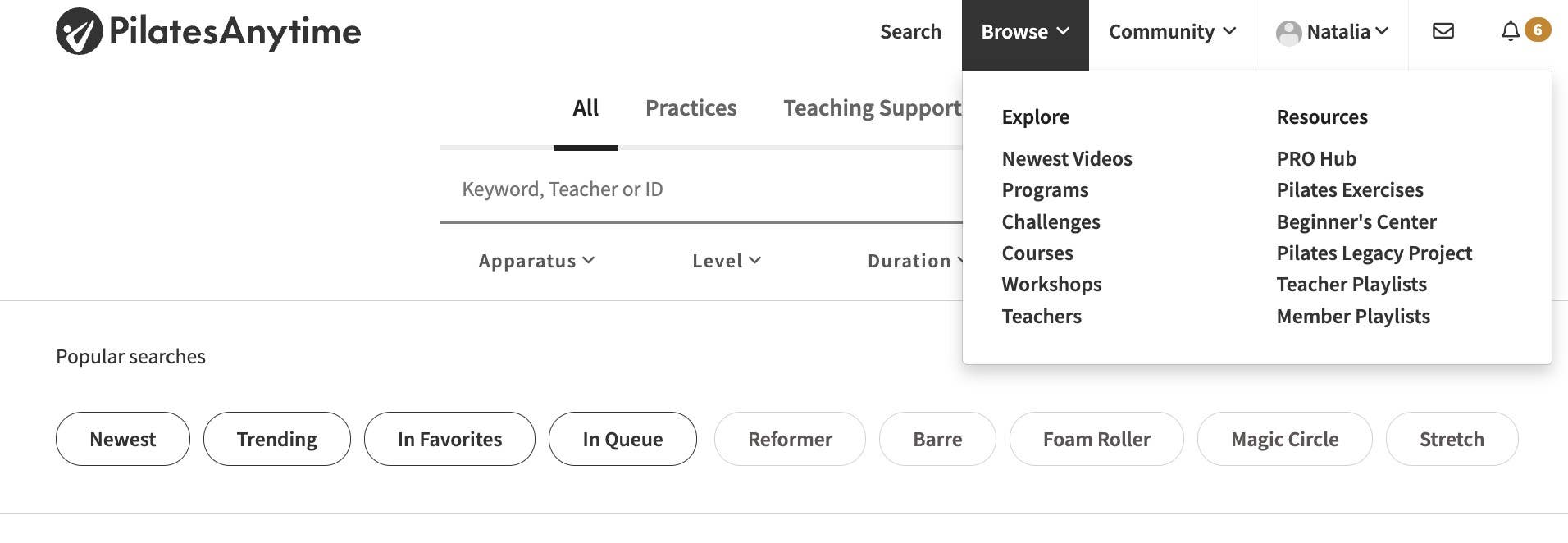Toggle the In Favorites filter chip
Image resolution: width=1568 pixels, height=543 pixels.
pos(449,439)
